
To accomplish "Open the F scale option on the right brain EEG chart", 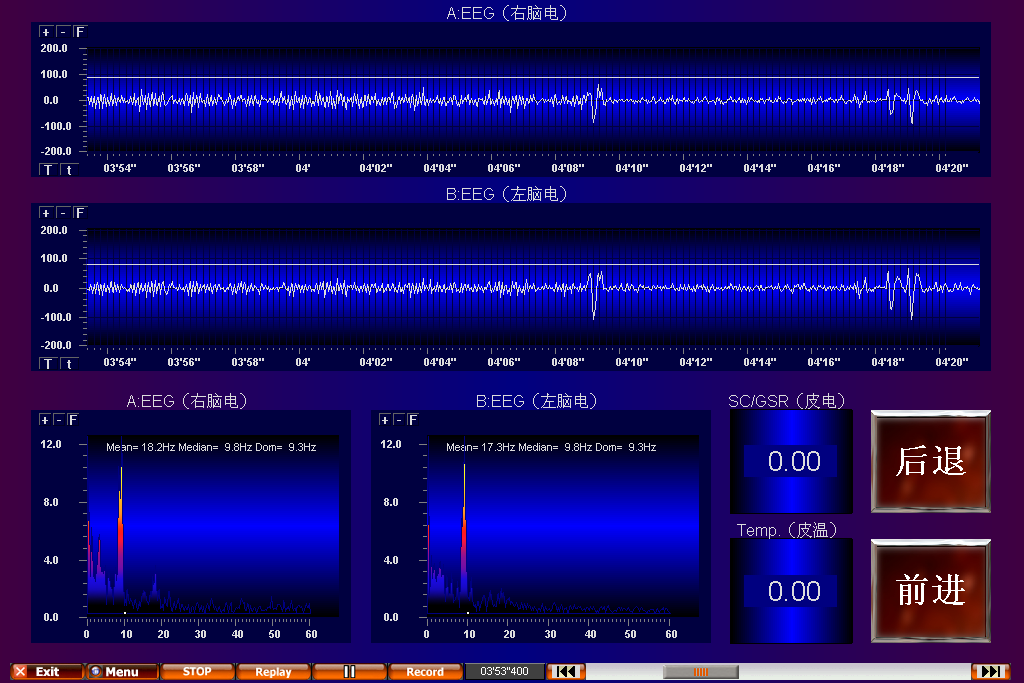I will pyautogui.click(x=79, y=31).
